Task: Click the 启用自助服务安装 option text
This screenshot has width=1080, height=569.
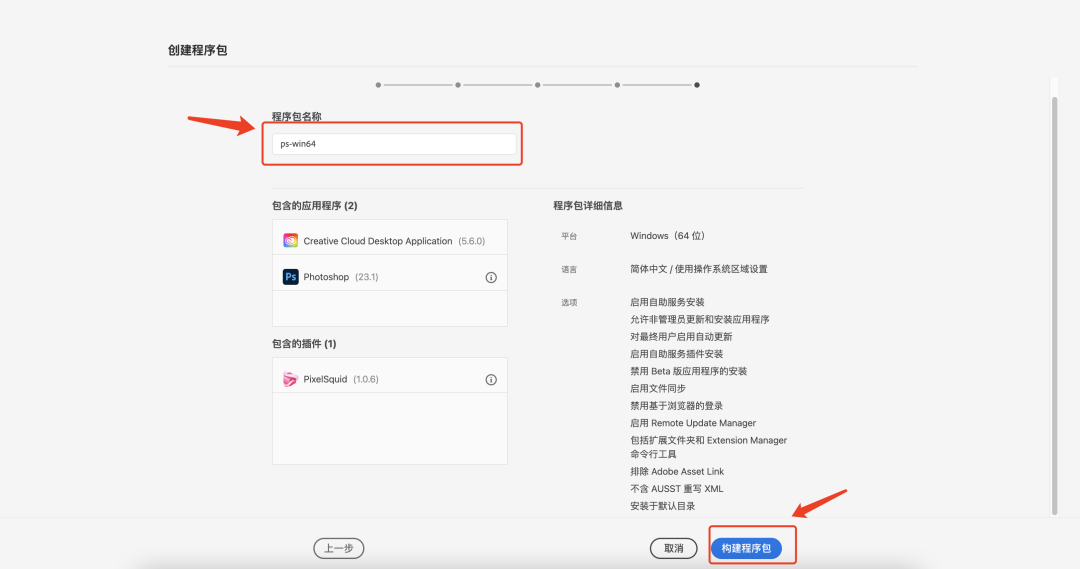Action: pyautogui.click(x=667, y=302)
